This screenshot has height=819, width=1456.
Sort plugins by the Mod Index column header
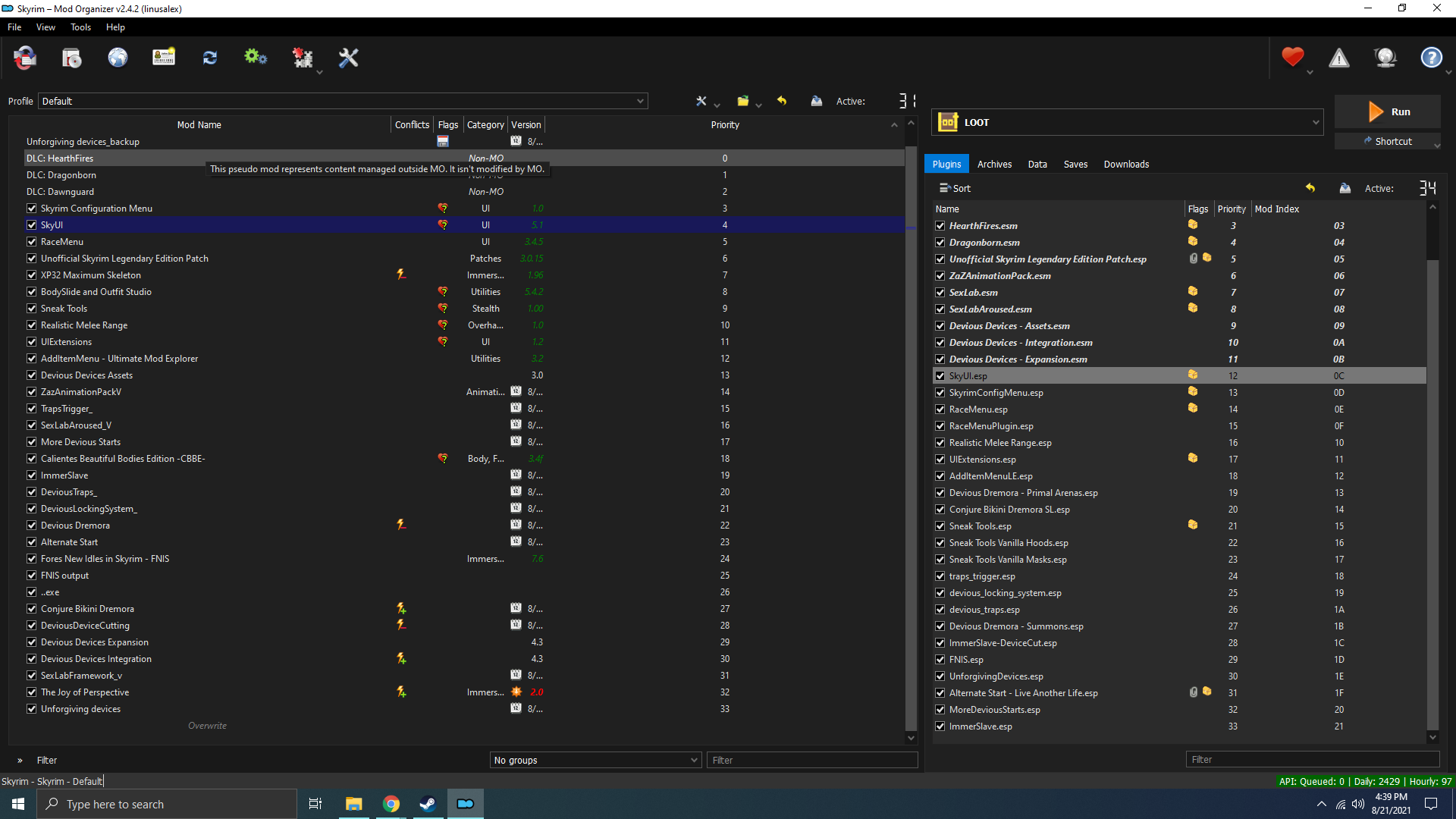pyautogui.click(x=1277, y=209)
